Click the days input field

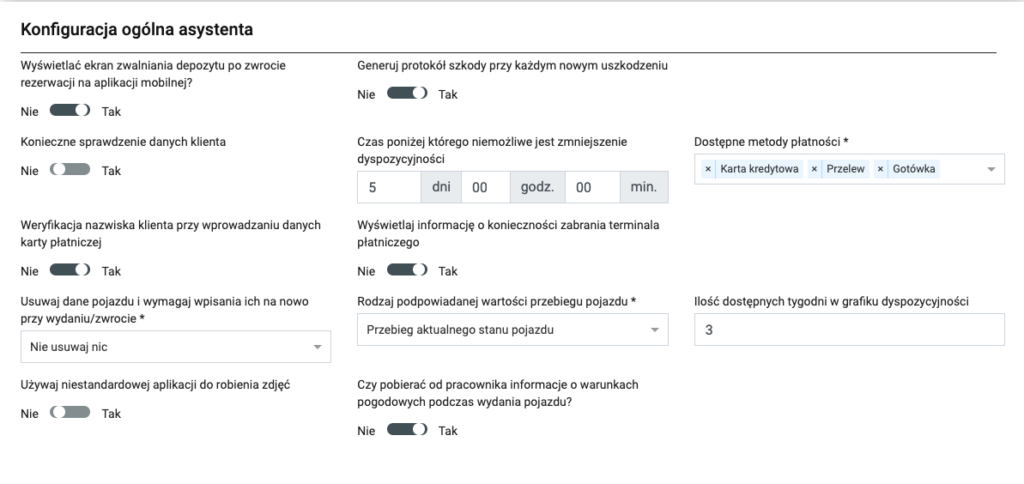pyautogui.click(x=388, y=187)
